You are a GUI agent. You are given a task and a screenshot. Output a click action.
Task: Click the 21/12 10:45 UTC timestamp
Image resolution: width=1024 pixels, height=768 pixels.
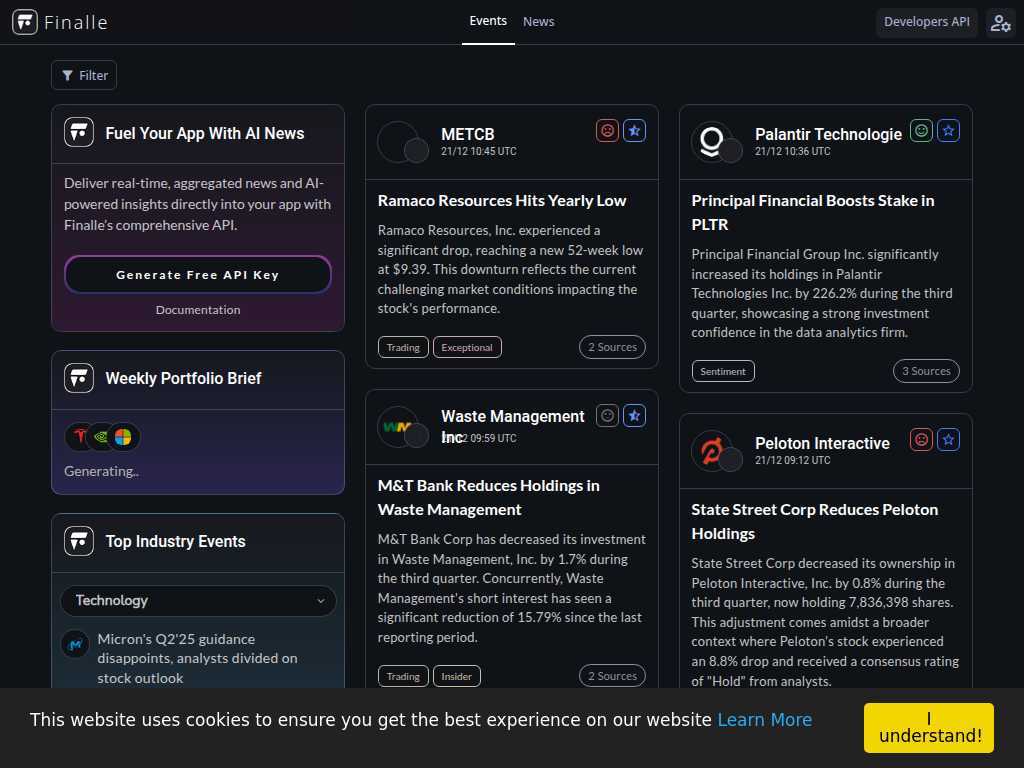click(x=479, y=151)
